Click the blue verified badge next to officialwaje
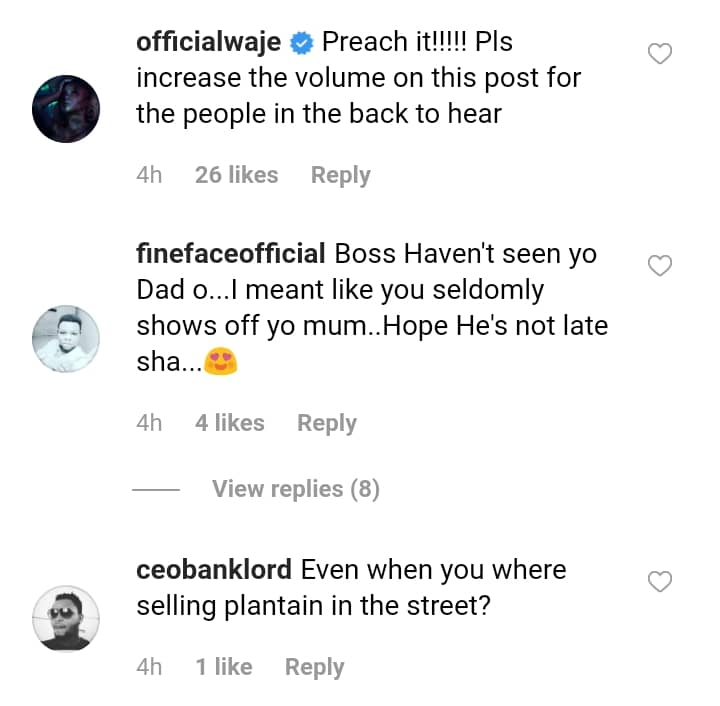The height and width of the screenshot is (706, 720). [301, 45]
